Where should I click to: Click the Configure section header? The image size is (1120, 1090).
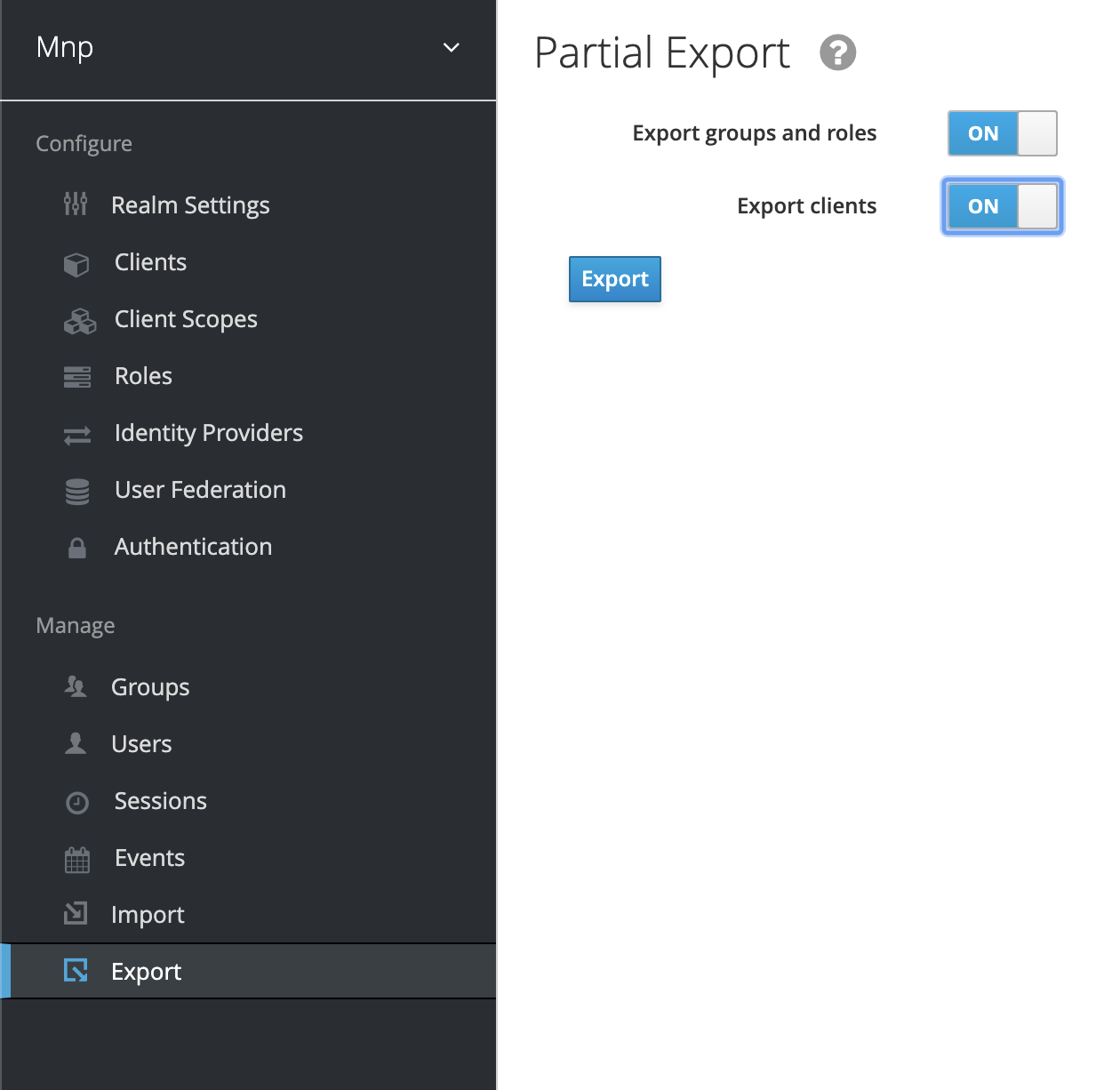(84, 144)
